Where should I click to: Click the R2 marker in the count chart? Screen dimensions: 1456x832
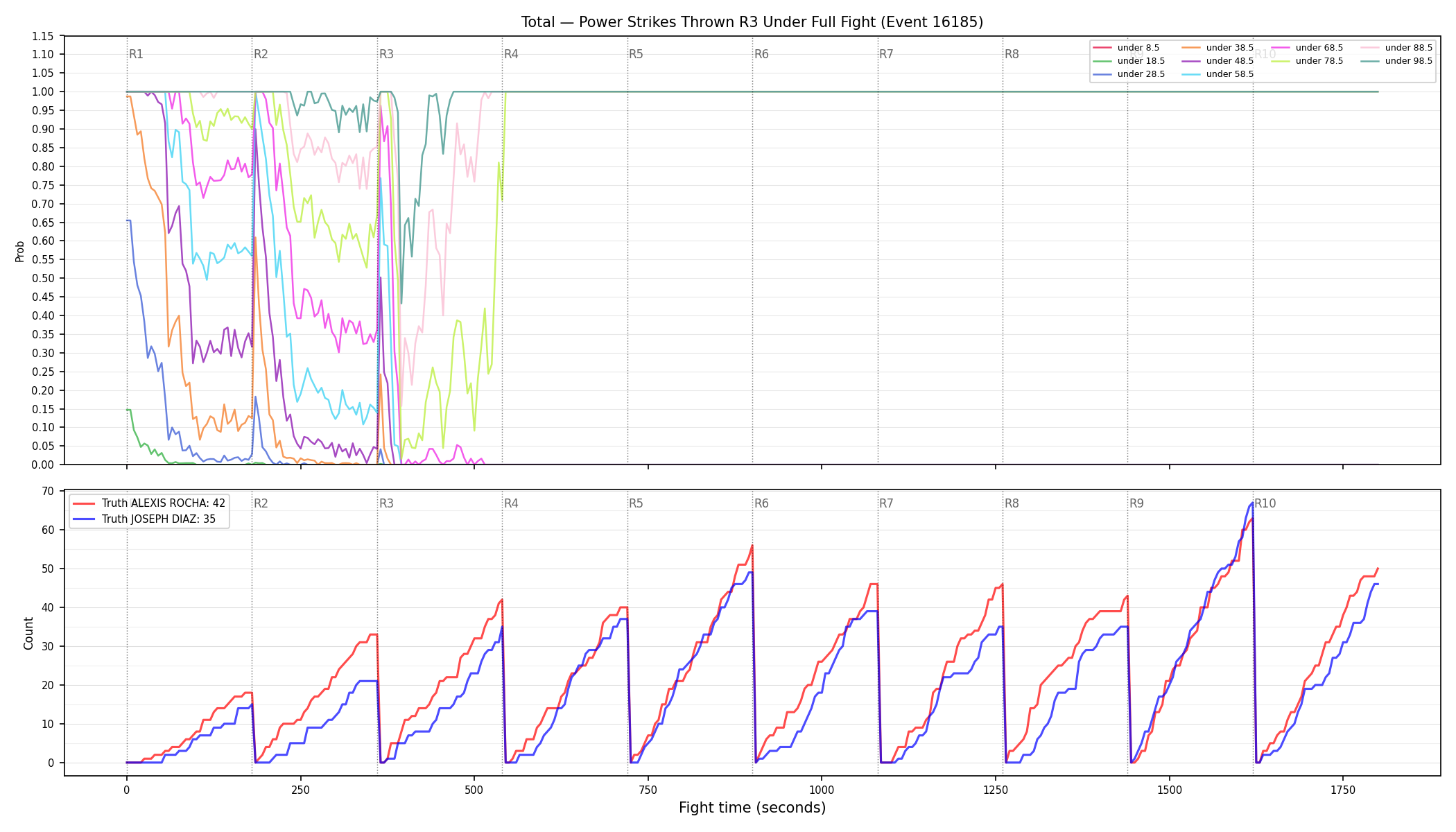click(261, 503)
